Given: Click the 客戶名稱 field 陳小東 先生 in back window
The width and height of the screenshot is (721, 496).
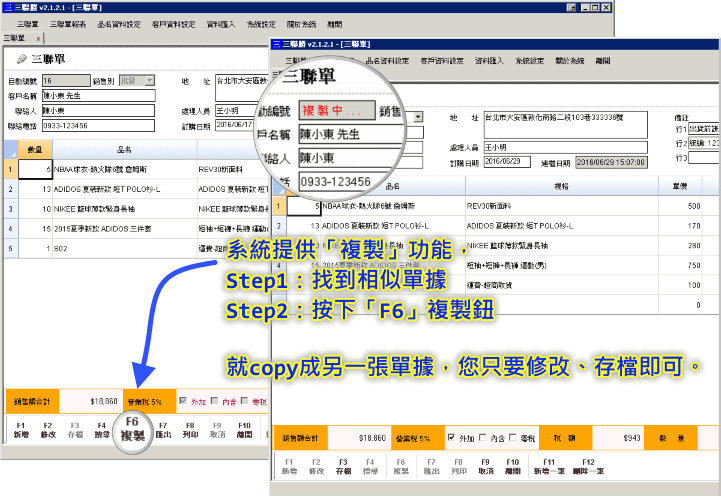Looking at the screenshot, I should point(99,96).
